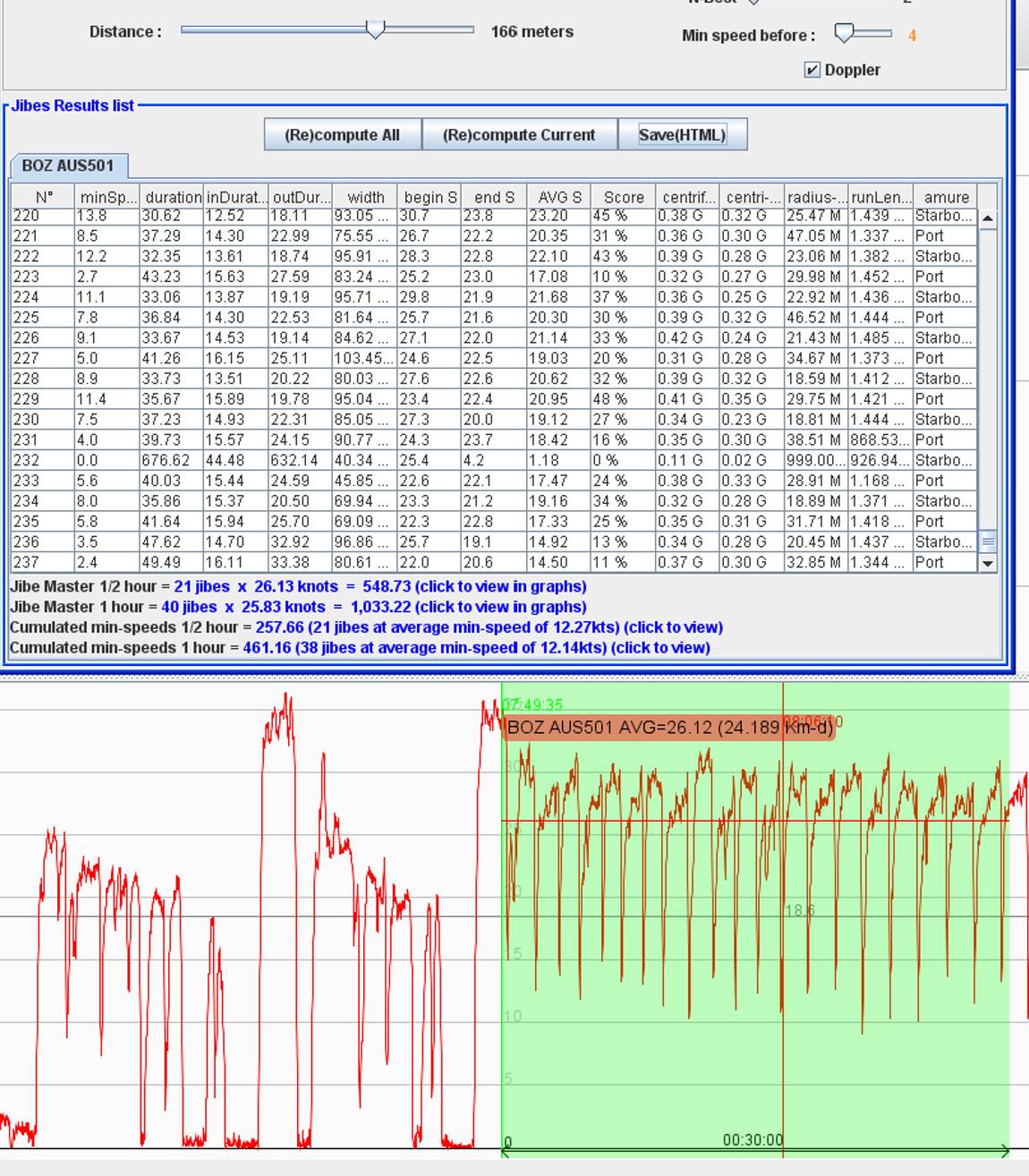This screenshot has width=1029, height=1176.
Task: Click the Distance slider thumb
Action: (375, 30)
